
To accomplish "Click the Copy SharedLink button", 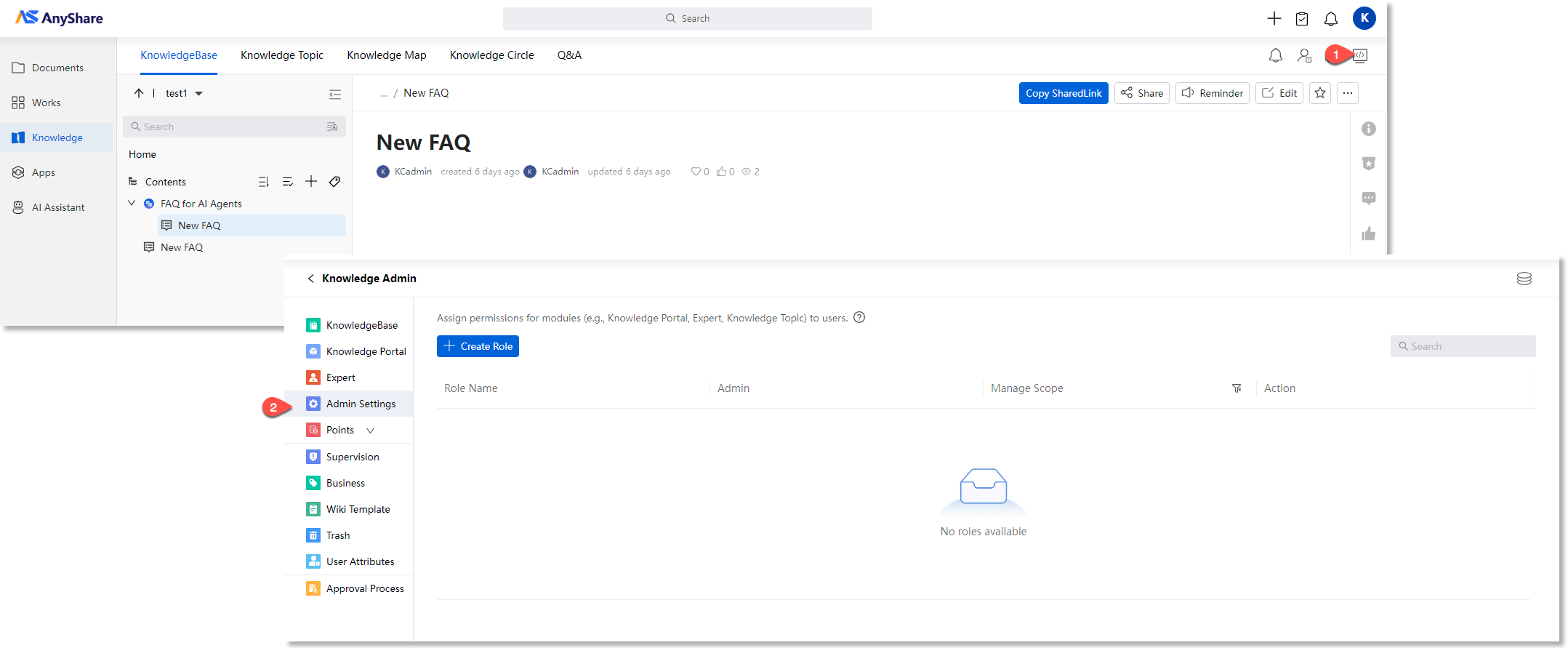I will pos(1063,93).
